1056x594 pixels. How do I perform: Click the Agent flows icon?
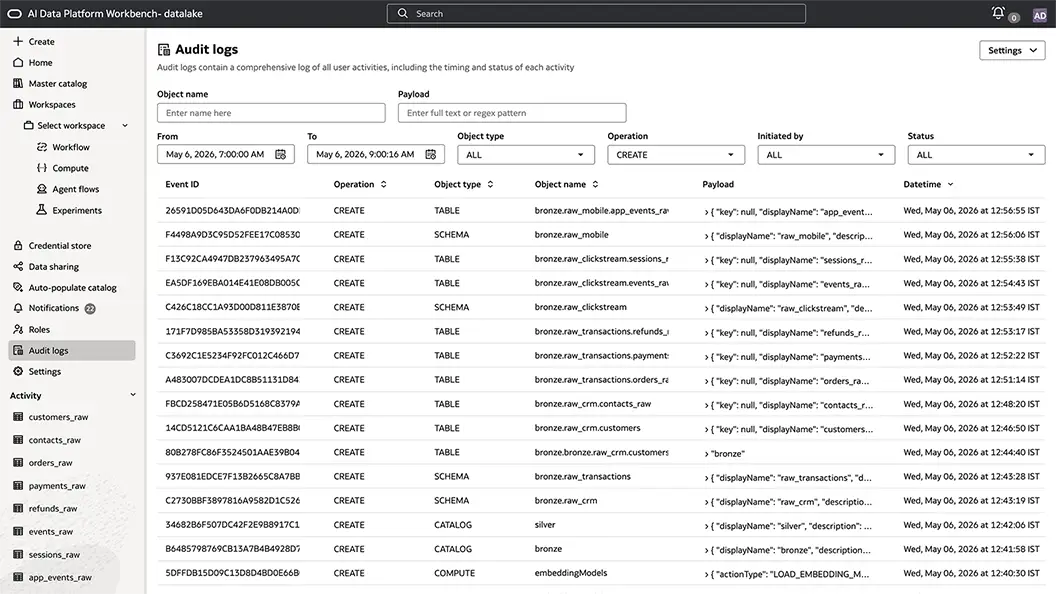(42, 189)
